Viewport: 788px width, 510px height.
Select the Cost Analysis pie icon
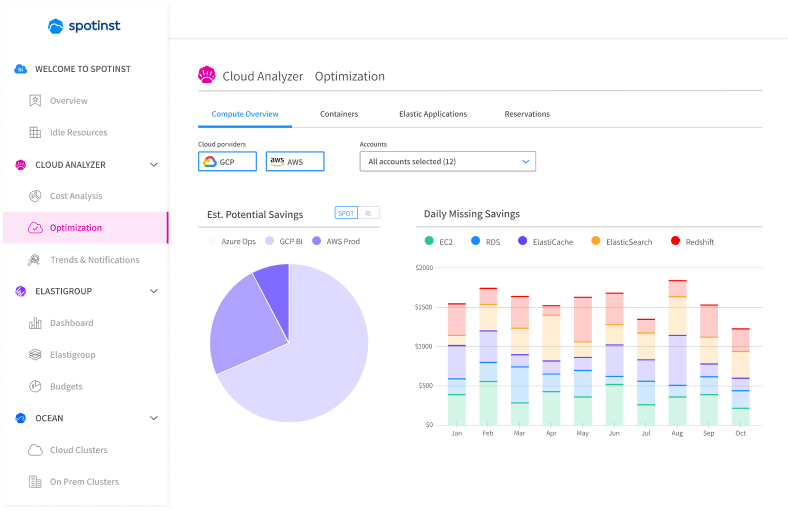[x=35, y=196]
